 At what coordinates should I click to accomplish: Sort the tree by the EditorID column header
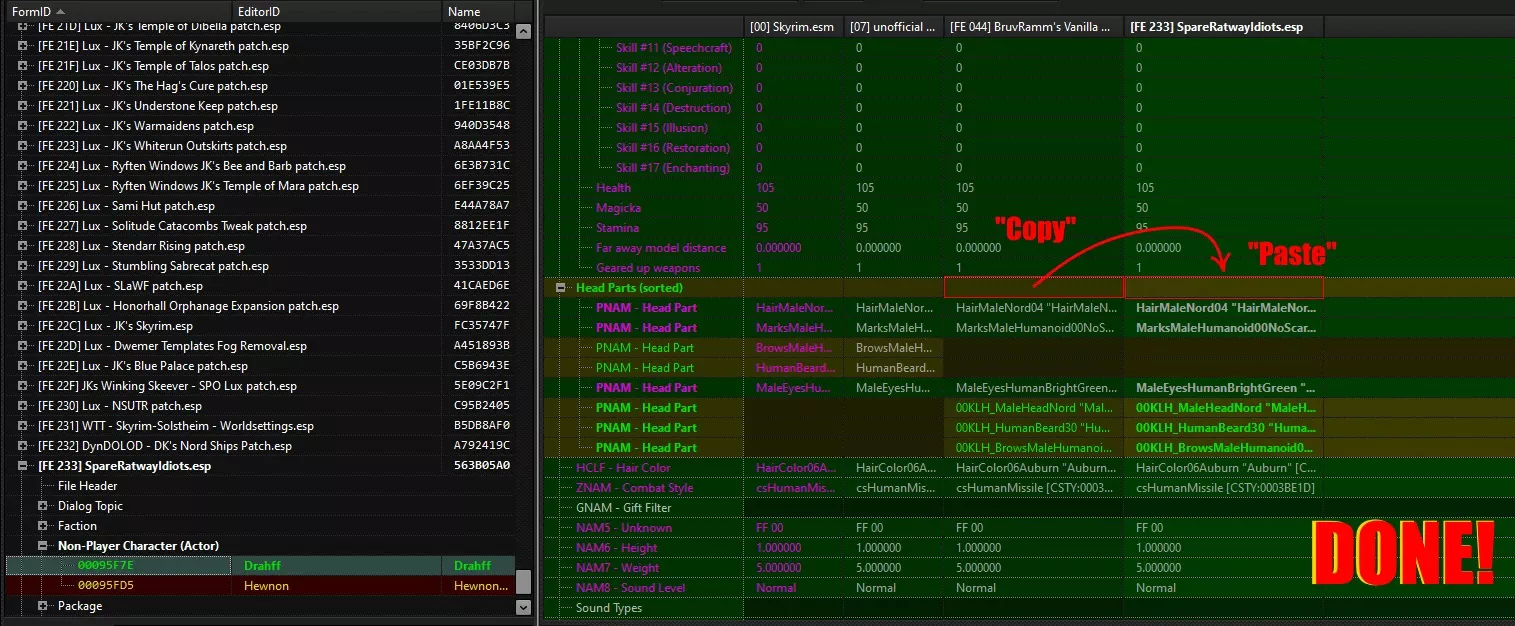(337, 11)
